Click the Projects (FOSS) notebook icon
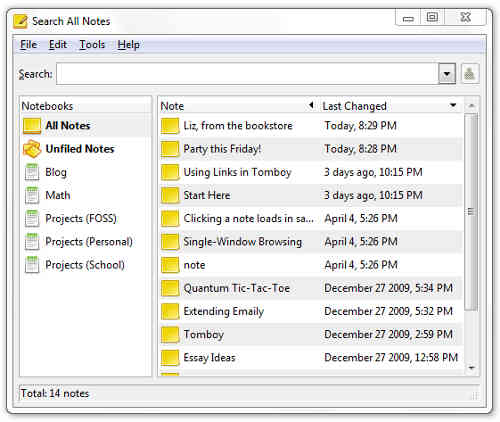The width and height of the screenshot is (500, 422). coord(32,219)
